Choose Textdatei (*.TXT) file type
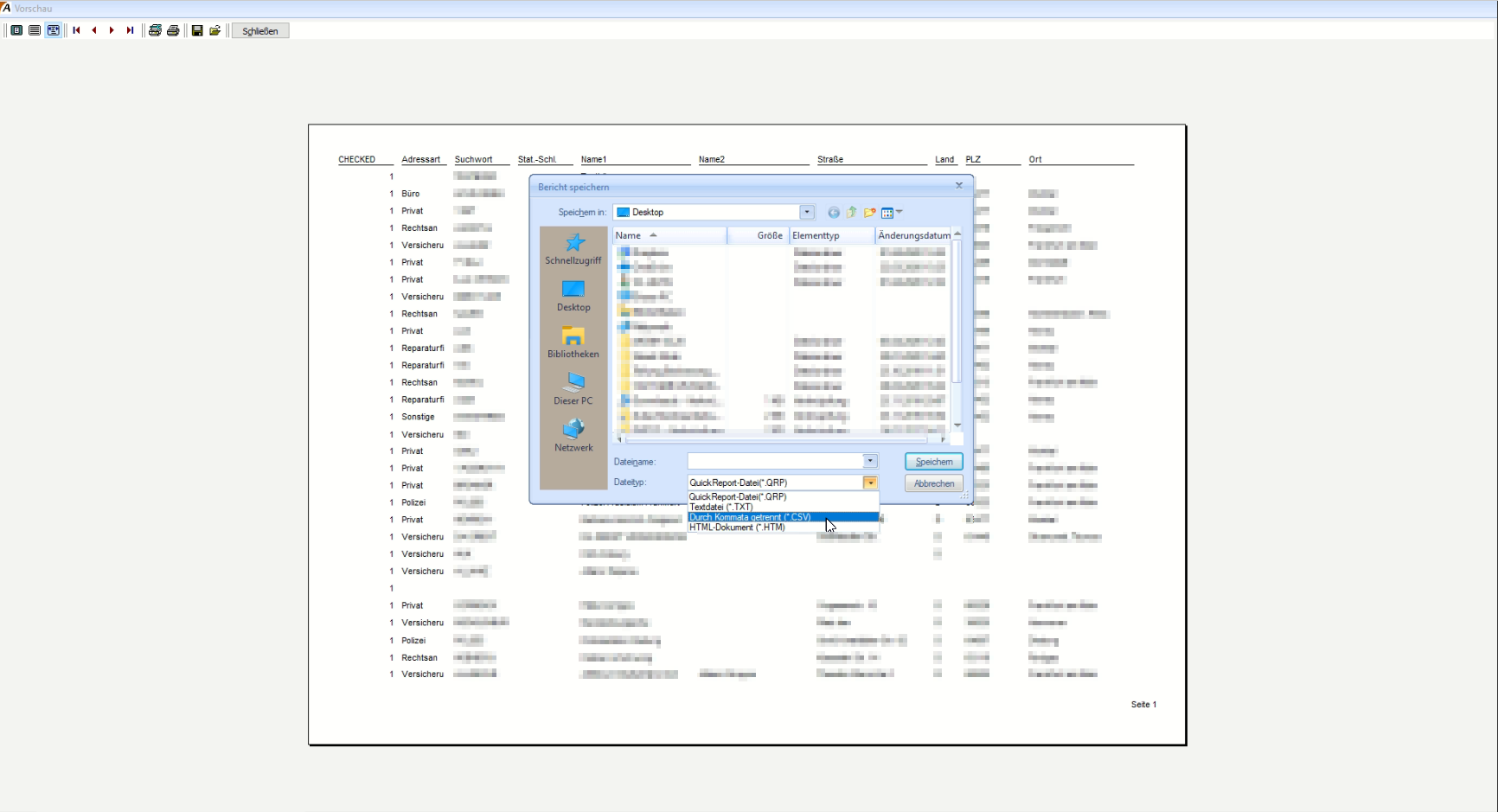This screenshot has width=1498, height=812. point(783,507)
